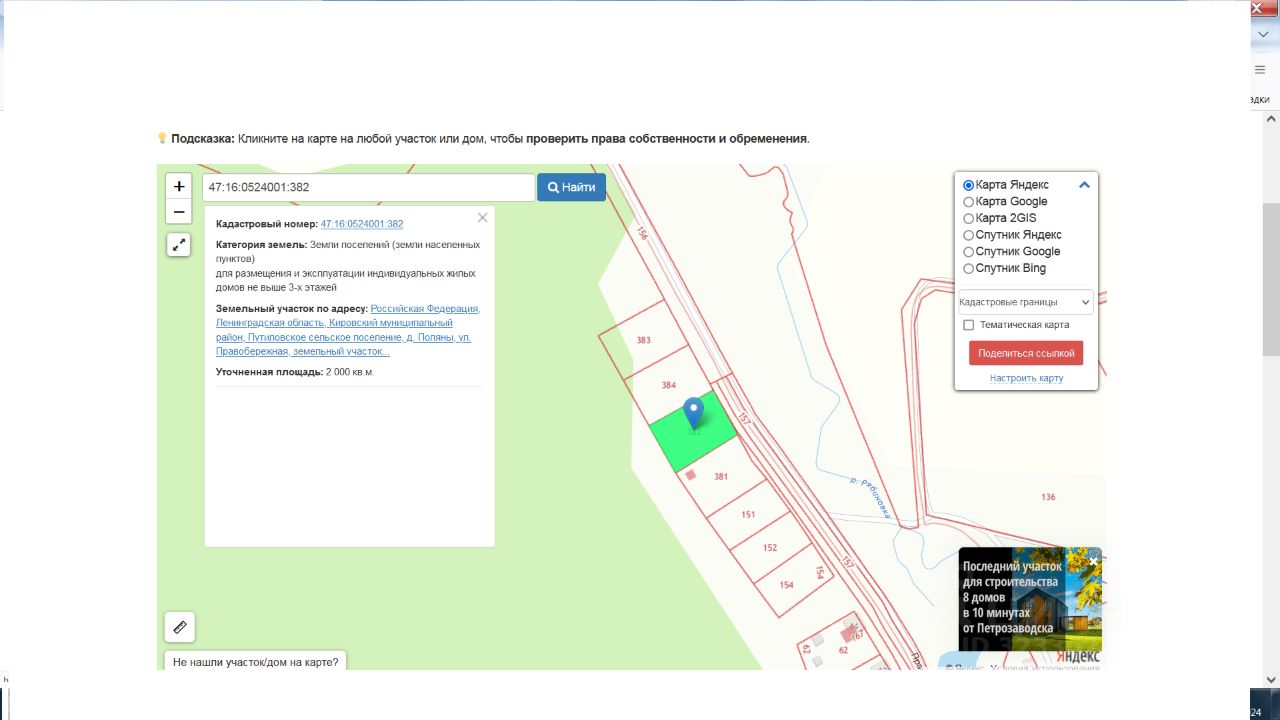1280x720 pixels.
Task: Select parcel 381 on the map
Action: [721, 477]
